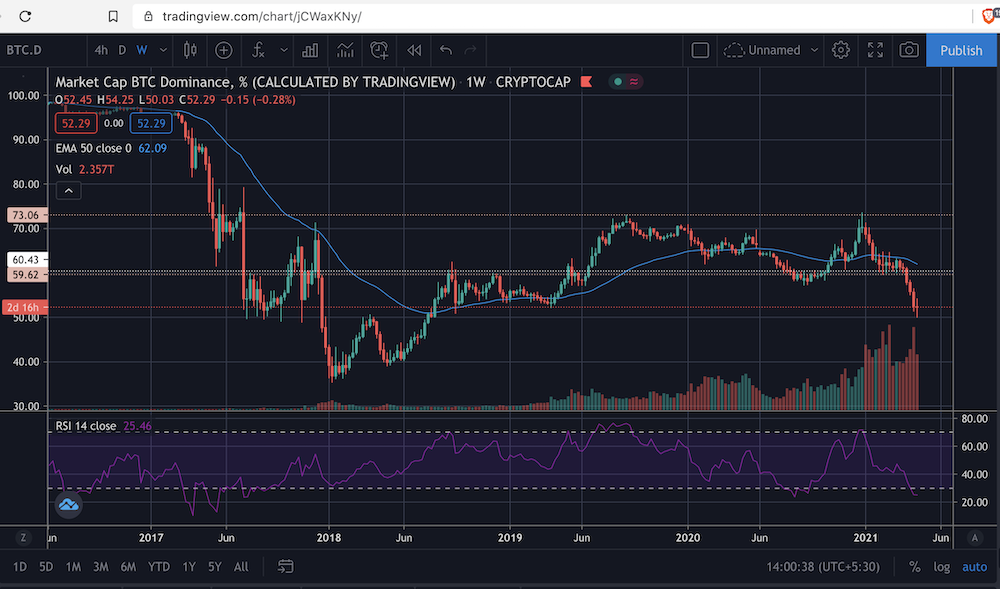This screenshot has width=1000, height=589.
Task: Select the RSI 14 close indicator legend
Action: click(x=85, y=426)
